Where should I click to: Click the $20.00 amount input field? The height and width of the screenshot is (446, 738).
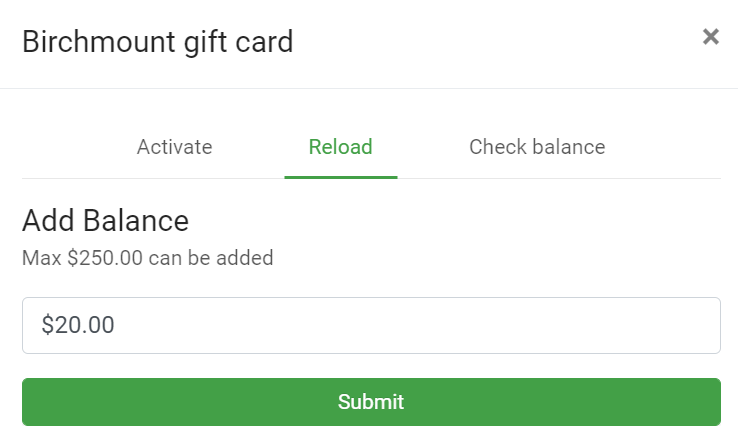tap(371, 325)
